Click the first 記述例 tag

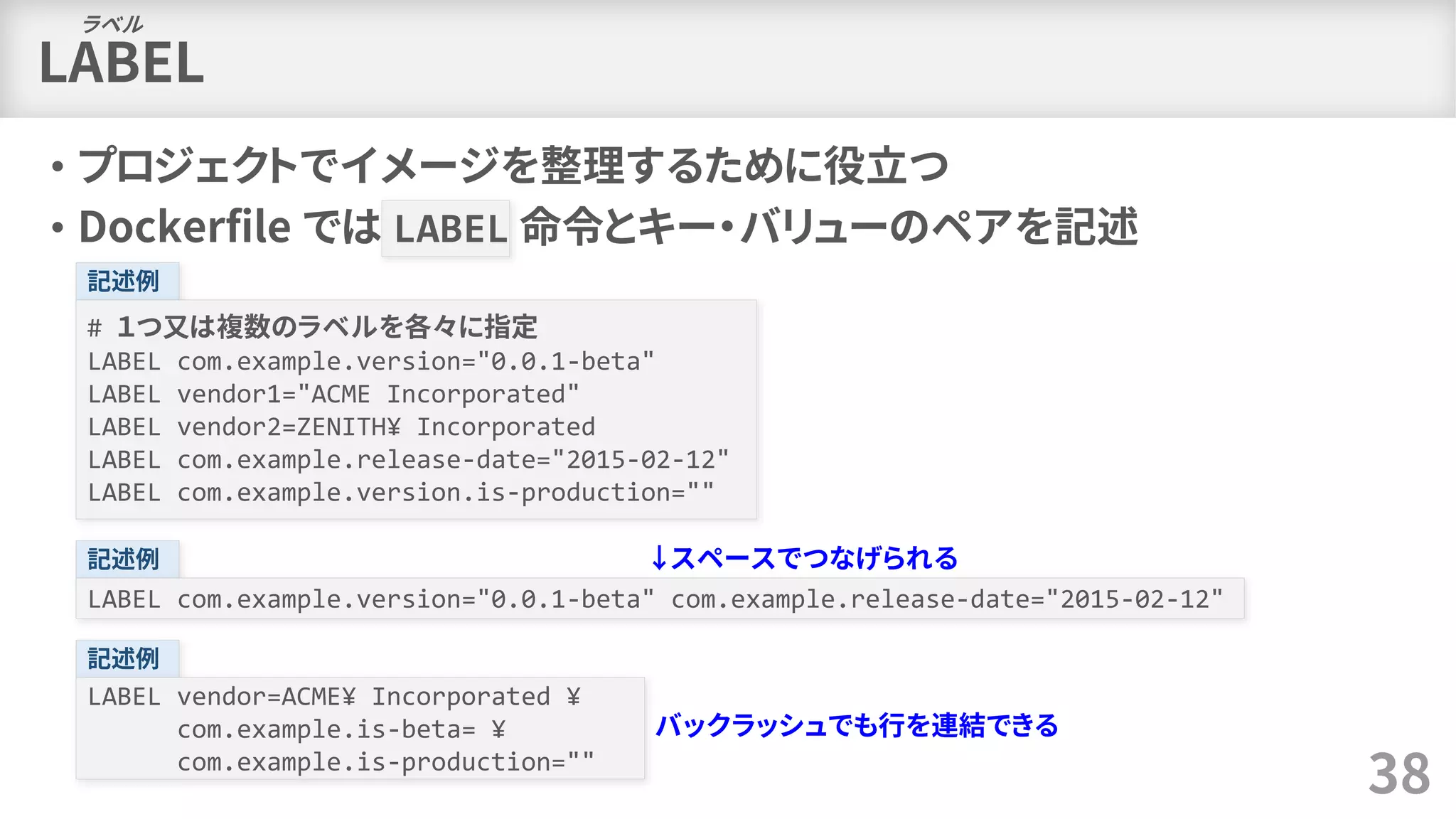(127, 282)
